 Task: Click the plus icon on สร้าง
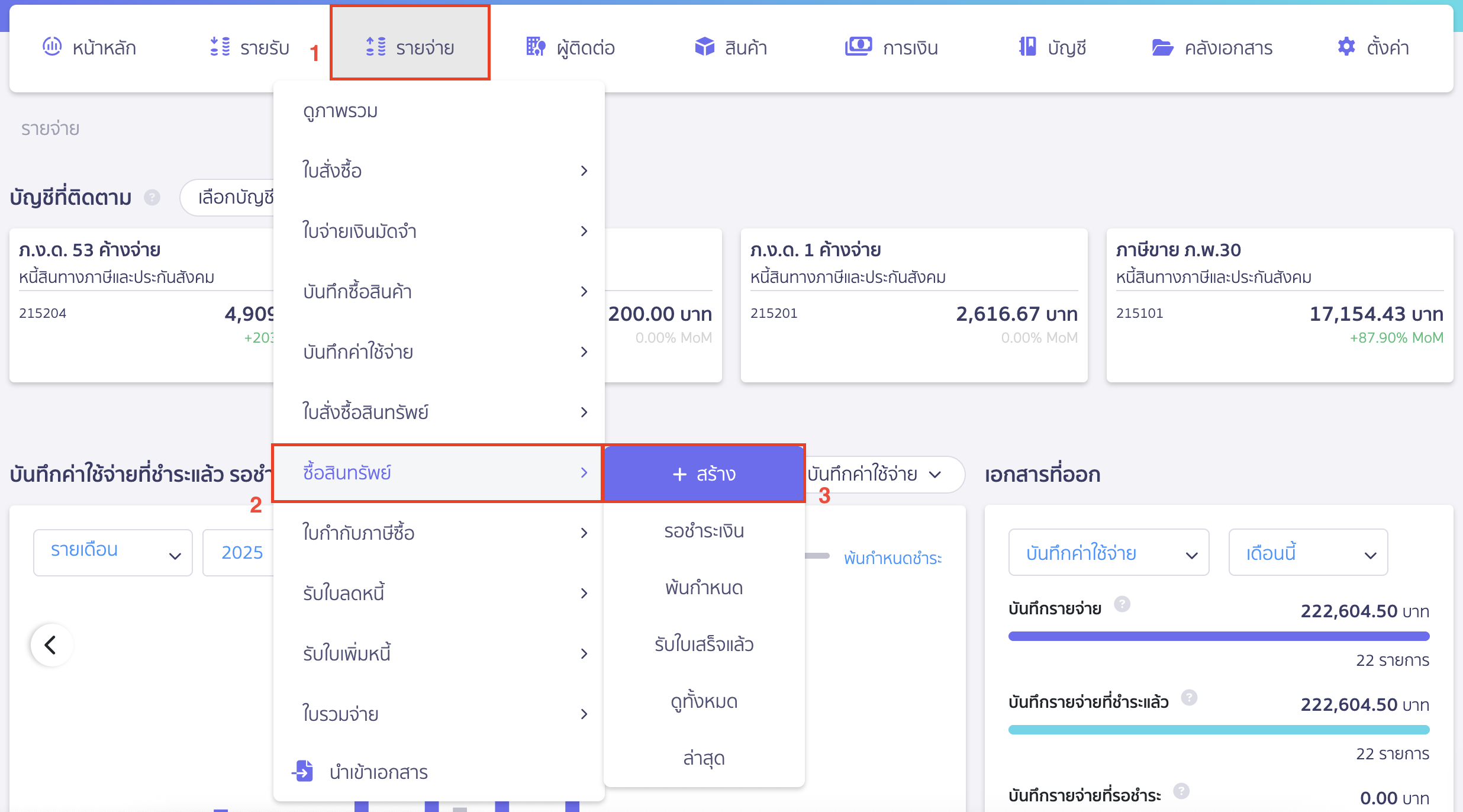679,474
